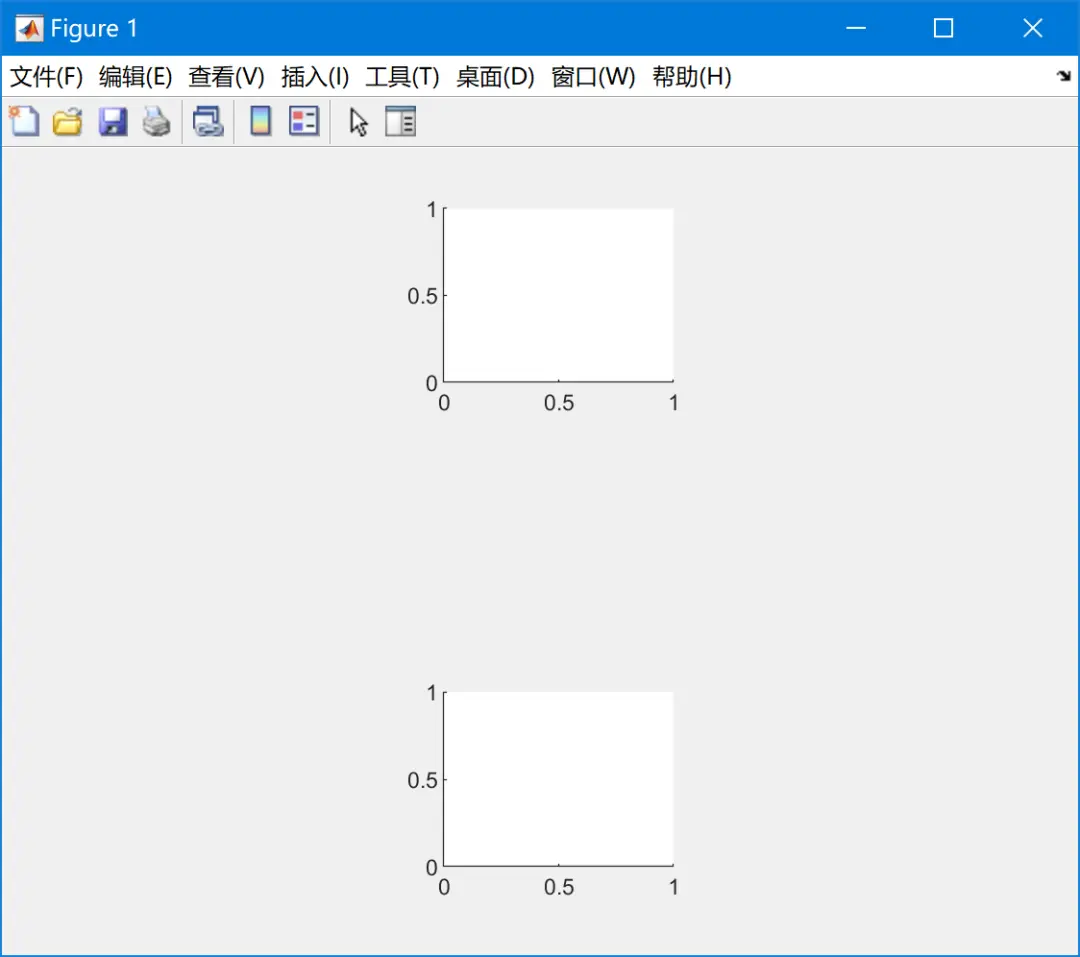This screenshot has height=957, width=1080.
Task: Click the New Figure toolbar icon
Action: coord(25,122)
